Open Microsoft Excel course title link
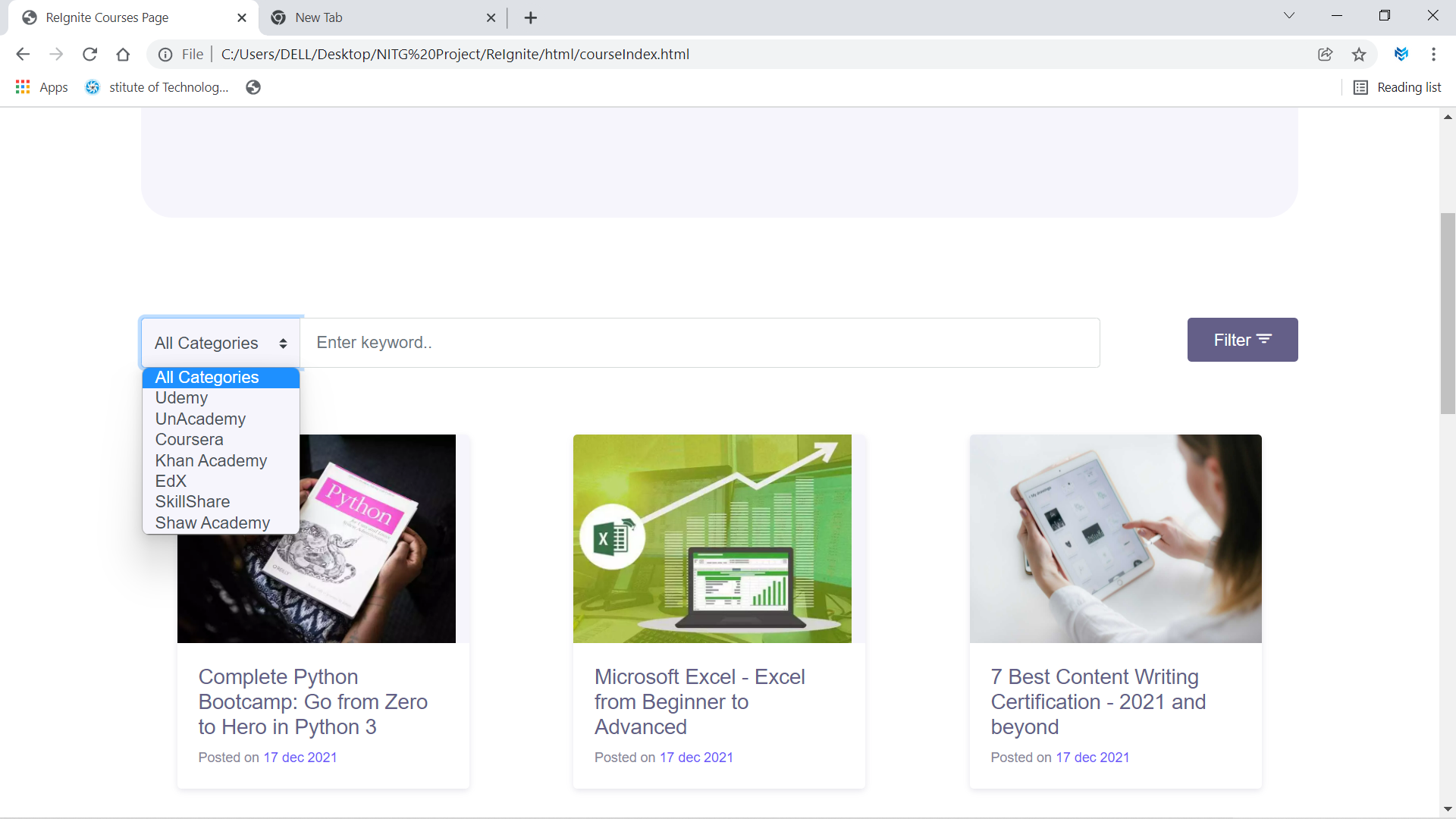Viewport: 1456px width, 819px height. (x=699, y=701)
